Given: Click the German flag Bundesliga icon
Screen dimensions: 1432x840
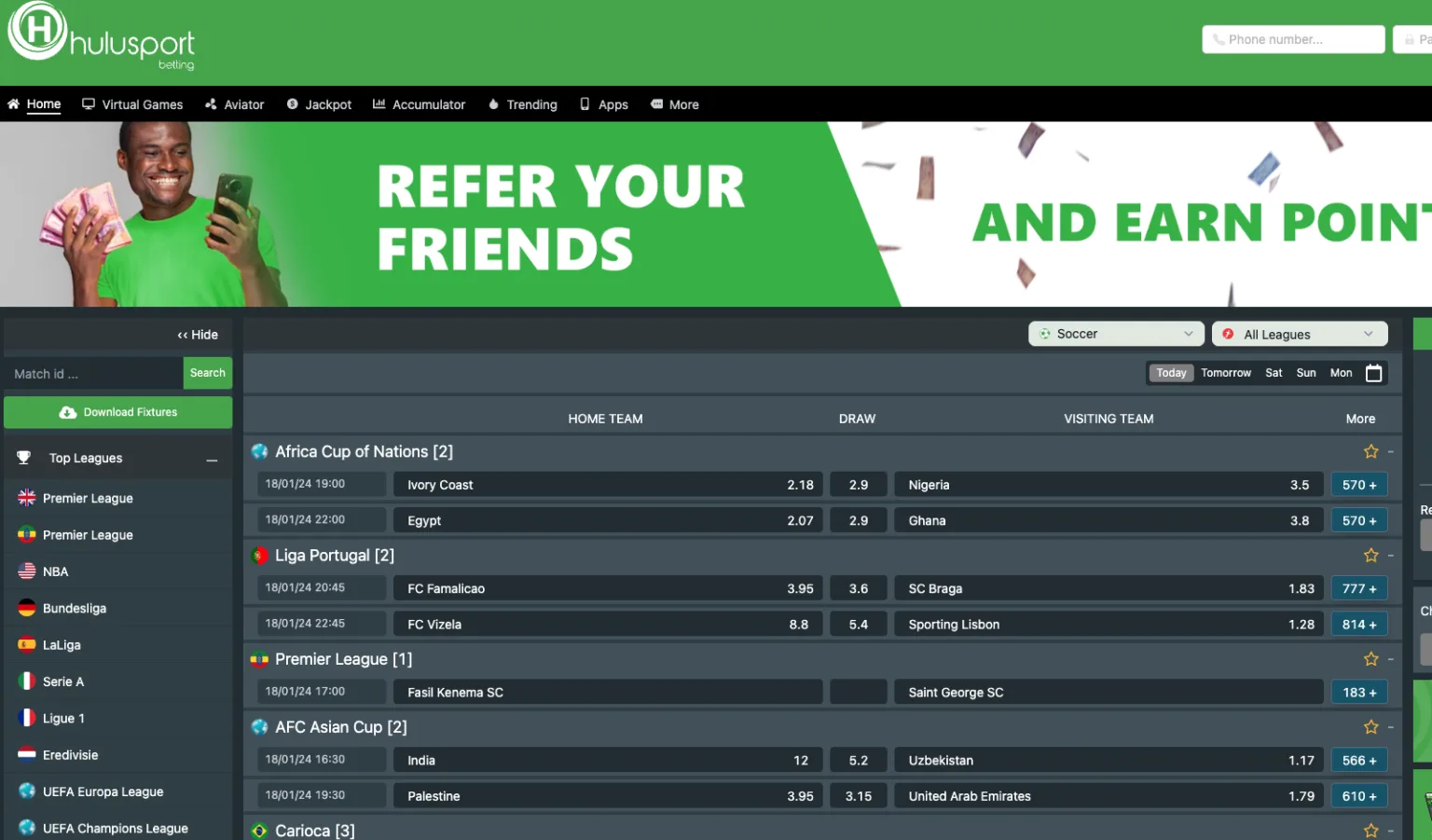Looking at the screenshot, I should tap(27, 608).
